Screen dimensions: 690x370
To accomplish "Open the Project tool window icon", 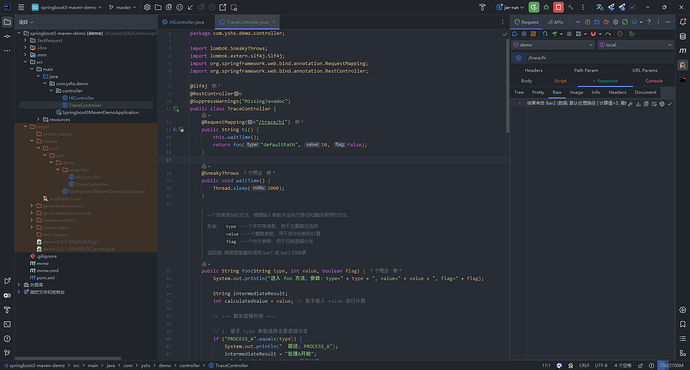I will (x=7, y=22).
